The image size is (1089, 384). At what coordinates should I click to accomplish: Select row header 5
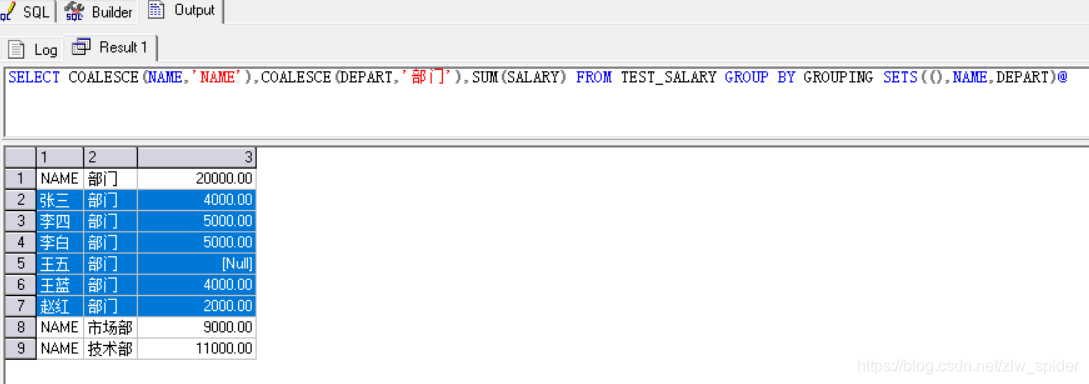[20, 263]
